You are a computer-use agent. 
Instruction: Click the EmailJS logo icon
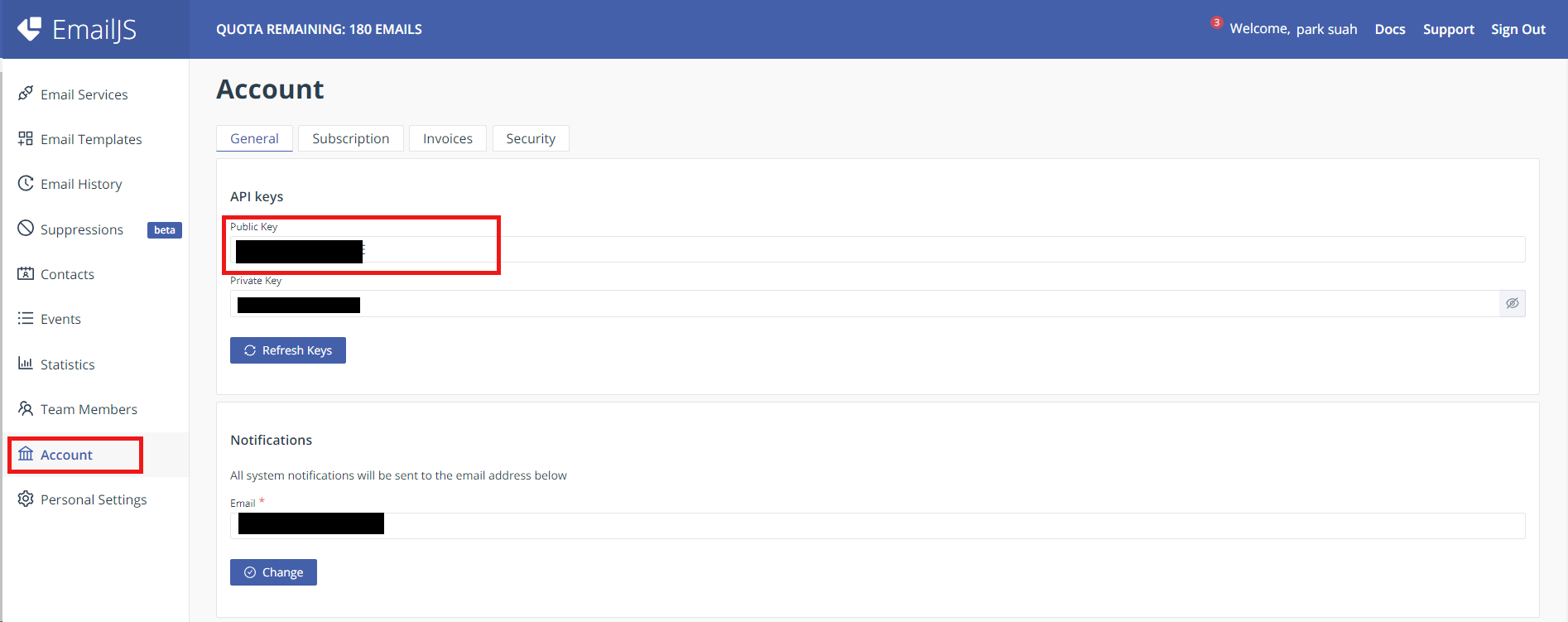click(30, 29)
